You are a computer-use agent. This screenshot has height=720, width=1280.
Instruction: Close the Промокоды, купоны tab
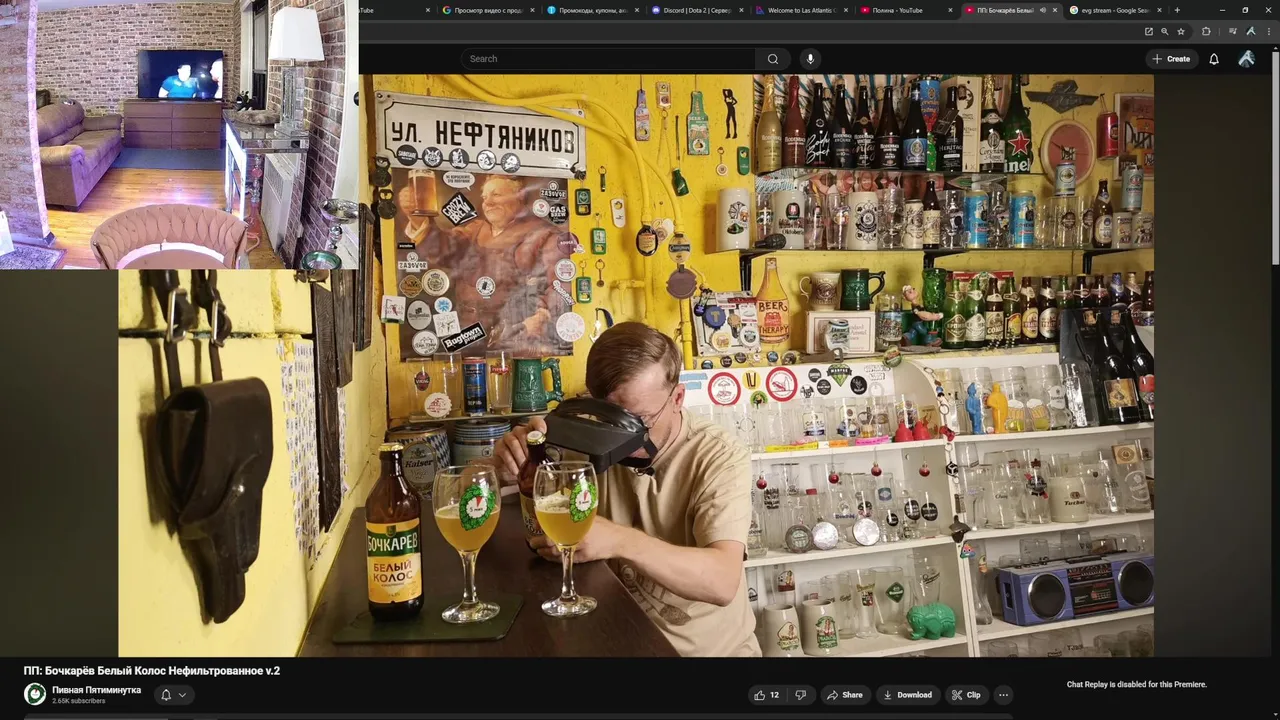point(636,10)
